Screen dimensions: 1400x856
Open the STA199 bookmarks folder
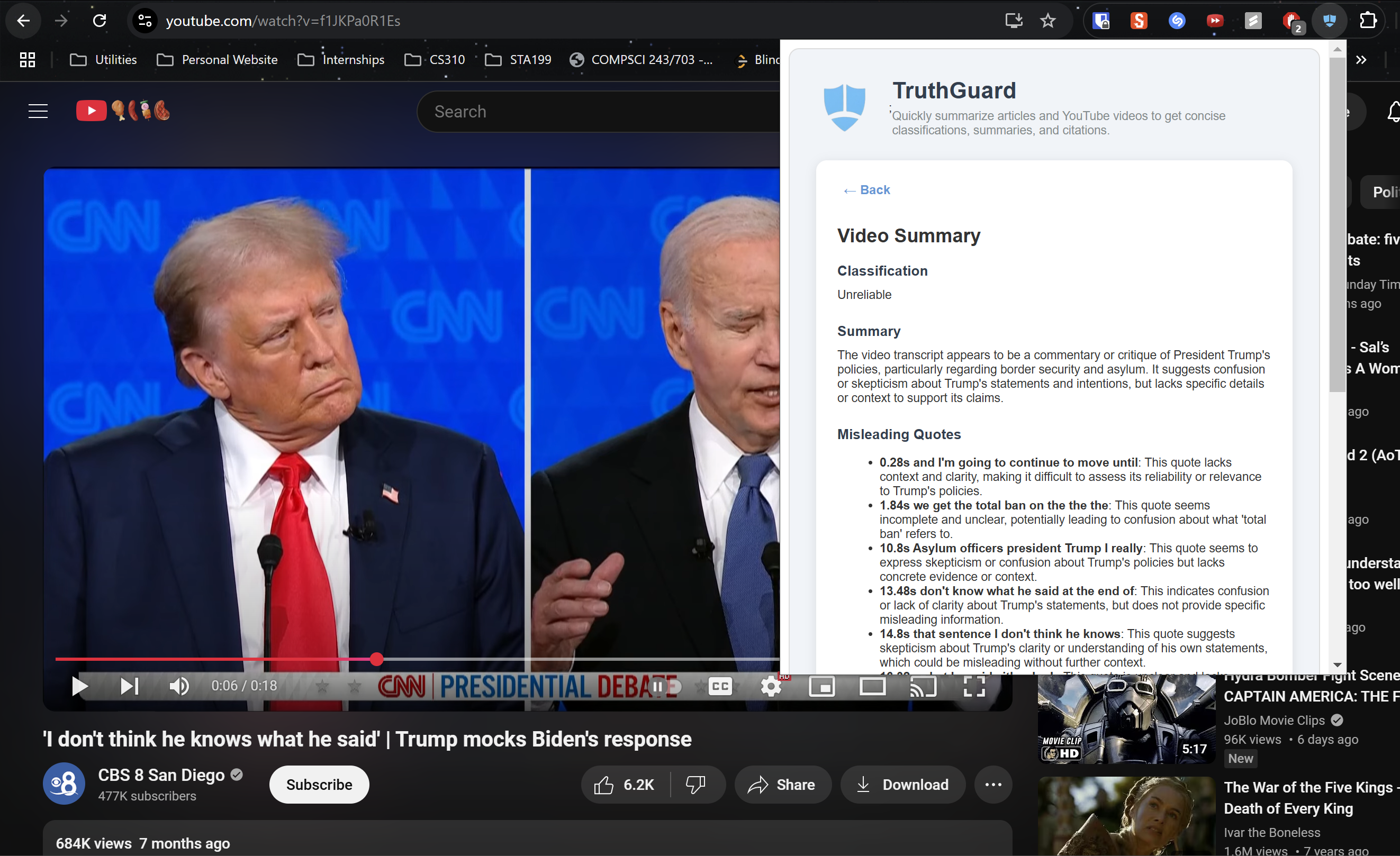pyautogui.click(x=518, y=60)
